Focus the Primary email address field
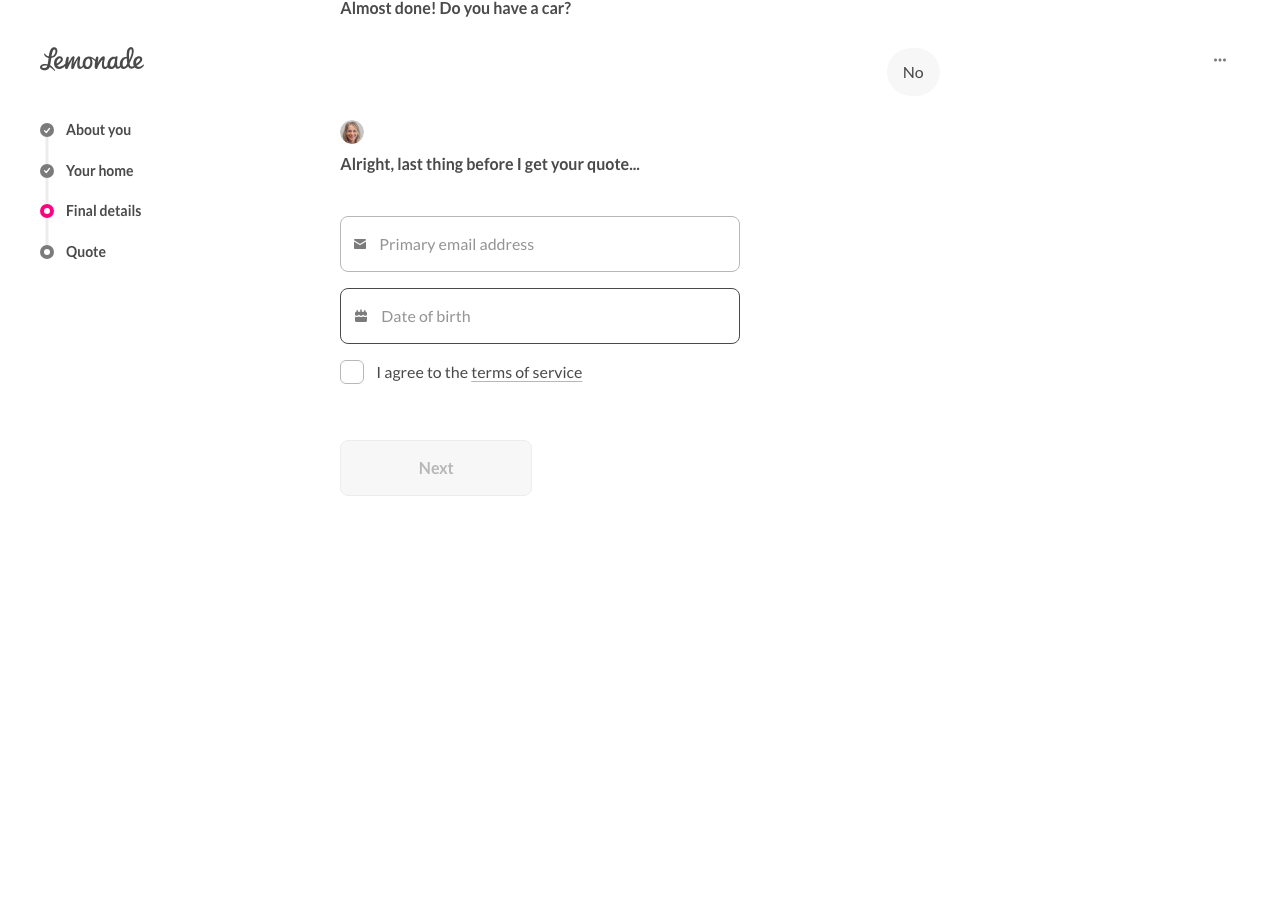The height and width of the screenshot is (900, 1280). pos(540,244)
